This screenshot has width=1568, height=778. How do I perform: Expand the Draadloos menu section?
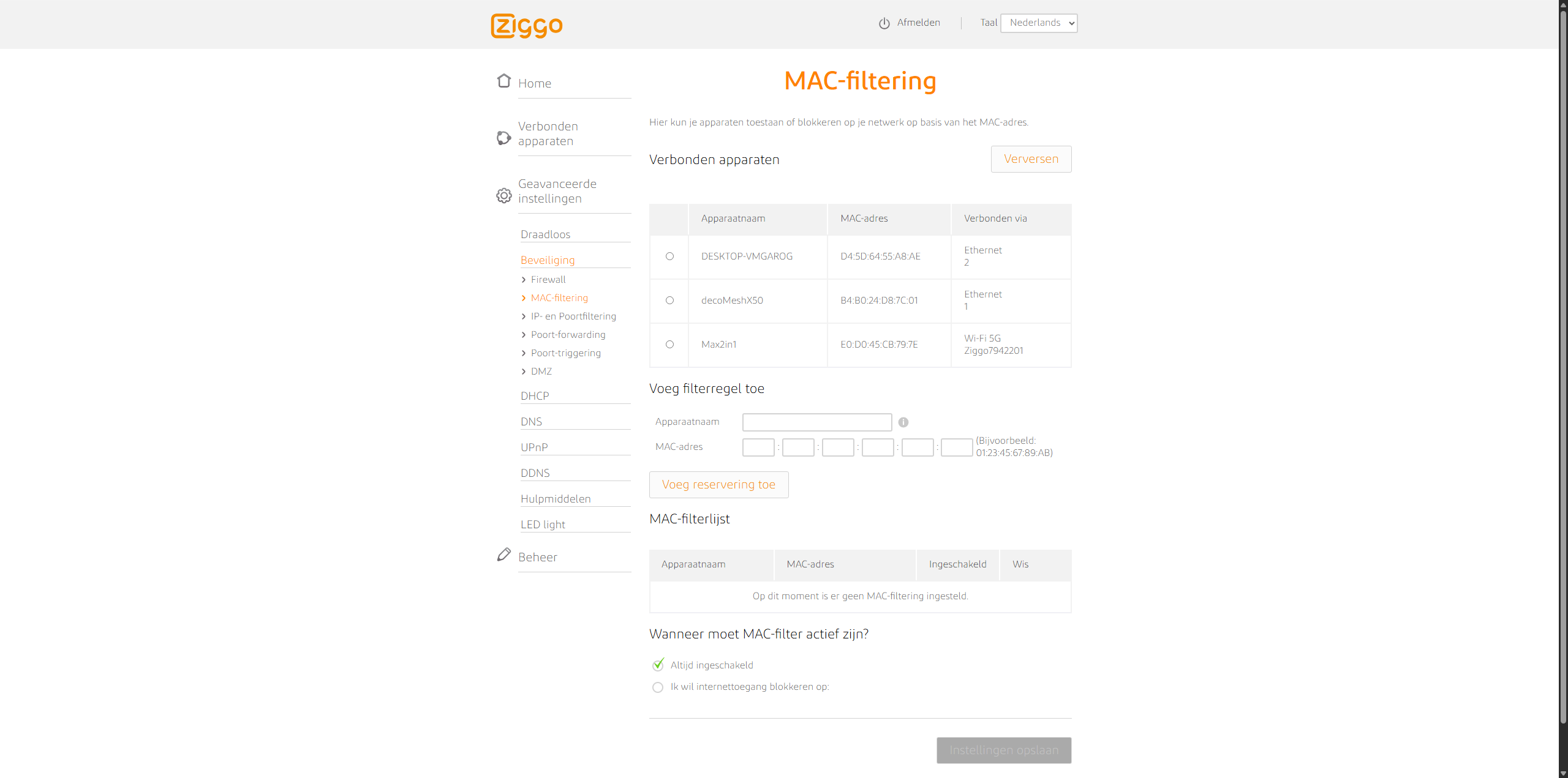545,234
